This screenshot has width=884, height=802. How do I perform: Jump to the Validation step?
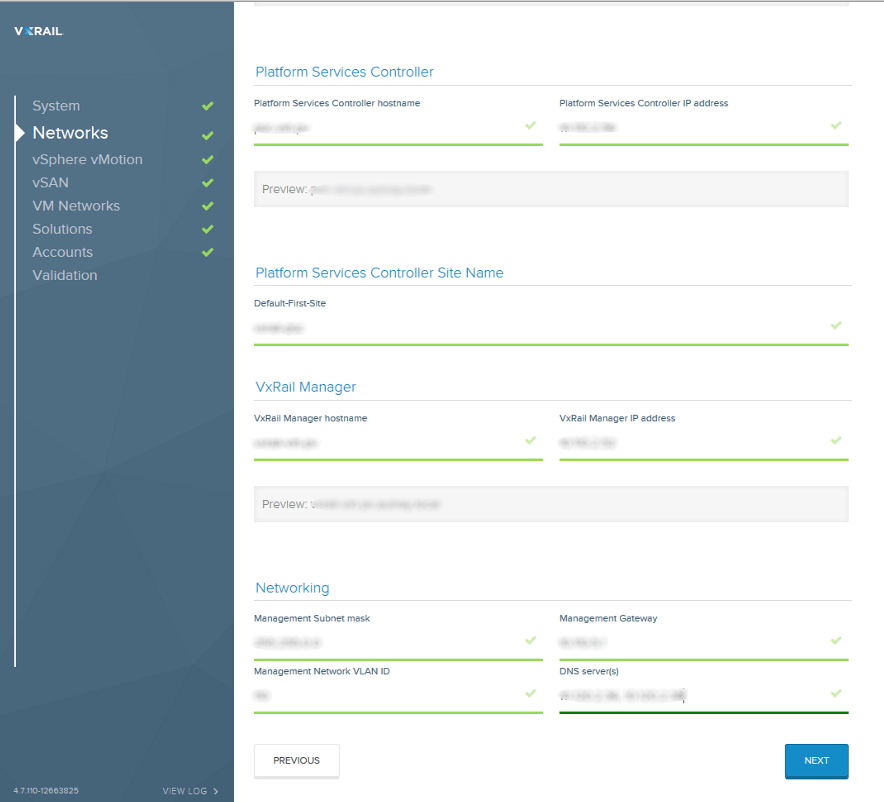(65, 275)
